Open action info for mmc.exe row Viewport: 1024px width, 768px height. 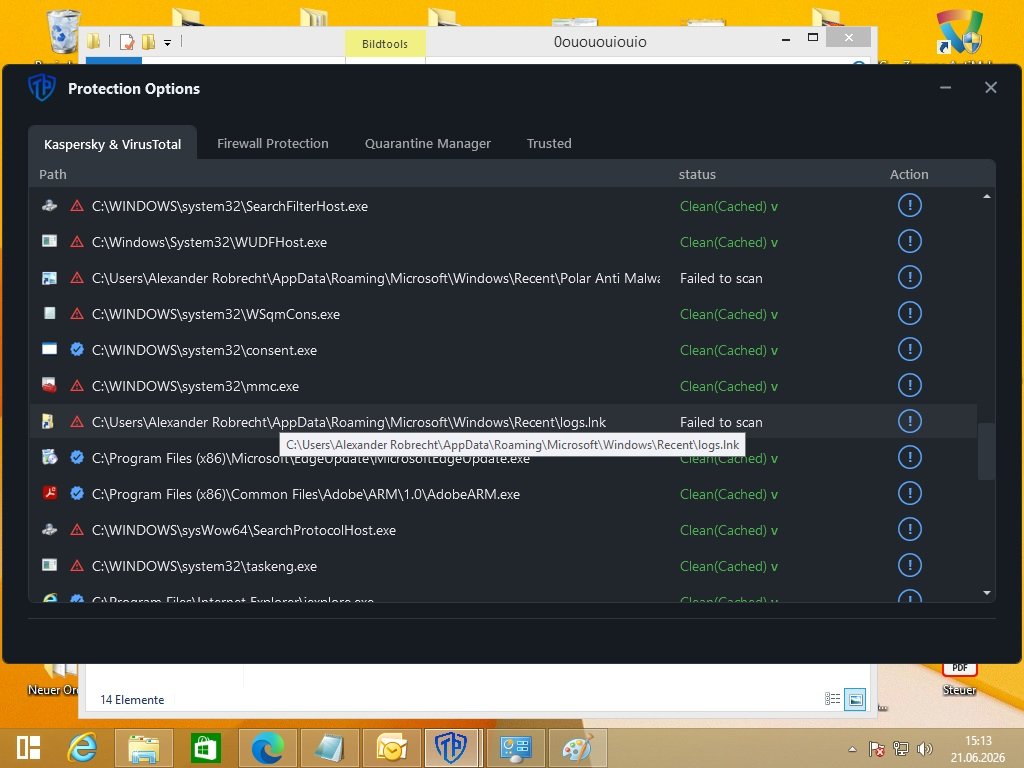coord(909,385)
